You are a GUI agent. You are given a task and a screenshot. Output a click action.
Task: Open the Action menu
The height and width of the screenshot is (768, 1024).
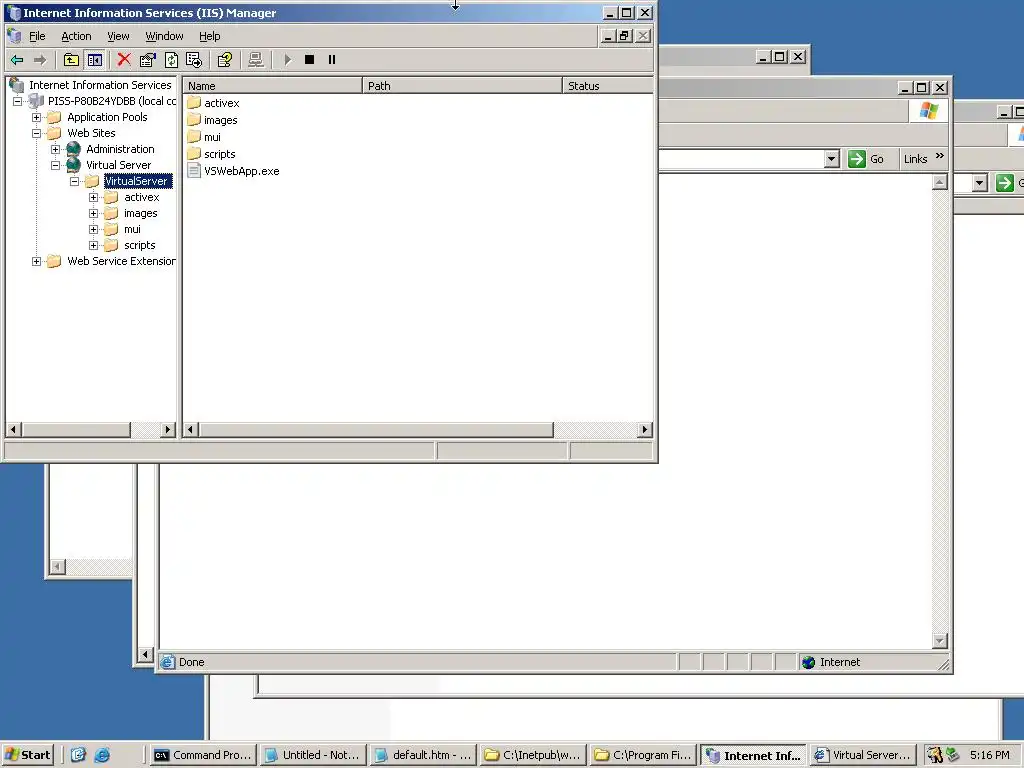click(x=76, y=37)
